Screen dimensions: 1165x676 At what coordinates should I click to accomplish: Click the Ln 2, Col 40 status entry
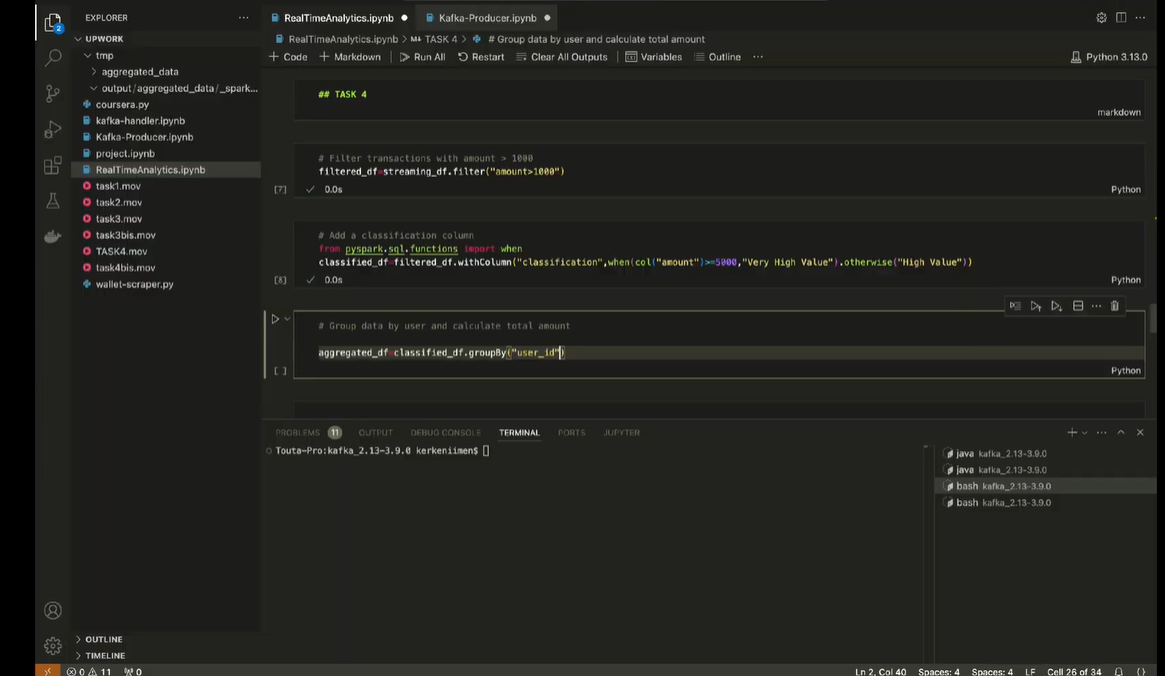(x=880, y=671)
